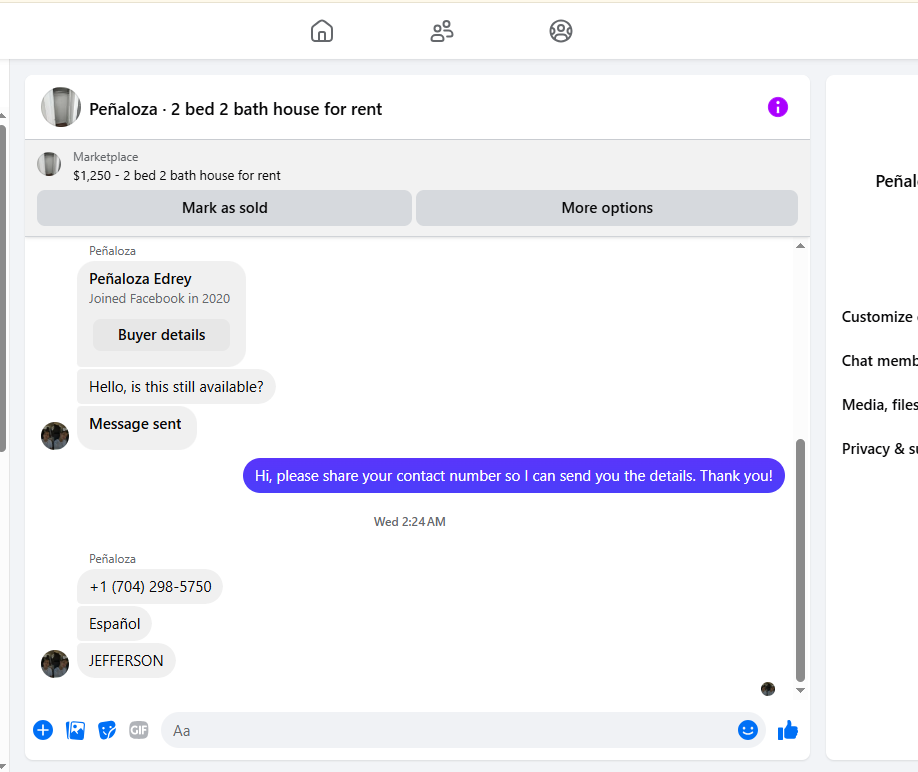Send a thumbs up like
918x772 pixels.
coord(787,730)
